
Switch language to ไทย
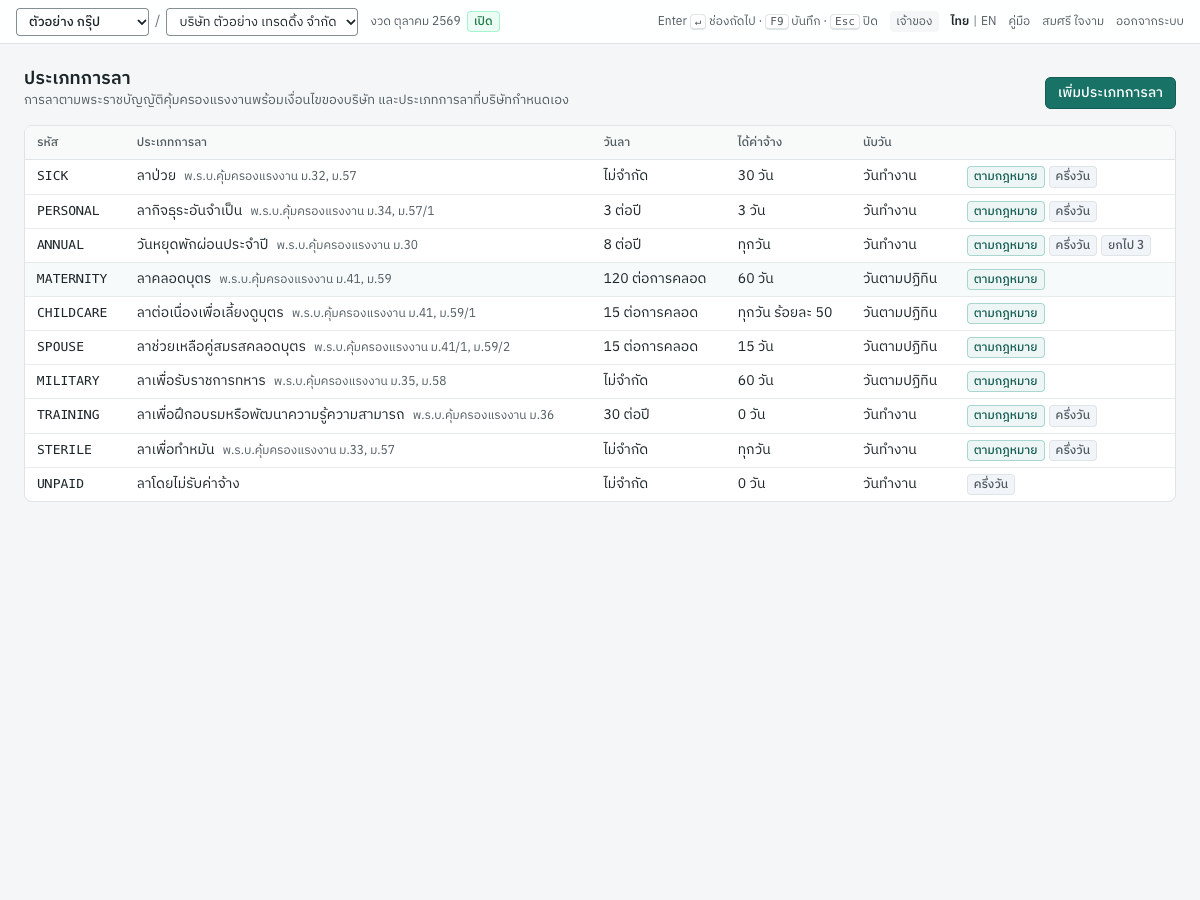pos(959,21)
